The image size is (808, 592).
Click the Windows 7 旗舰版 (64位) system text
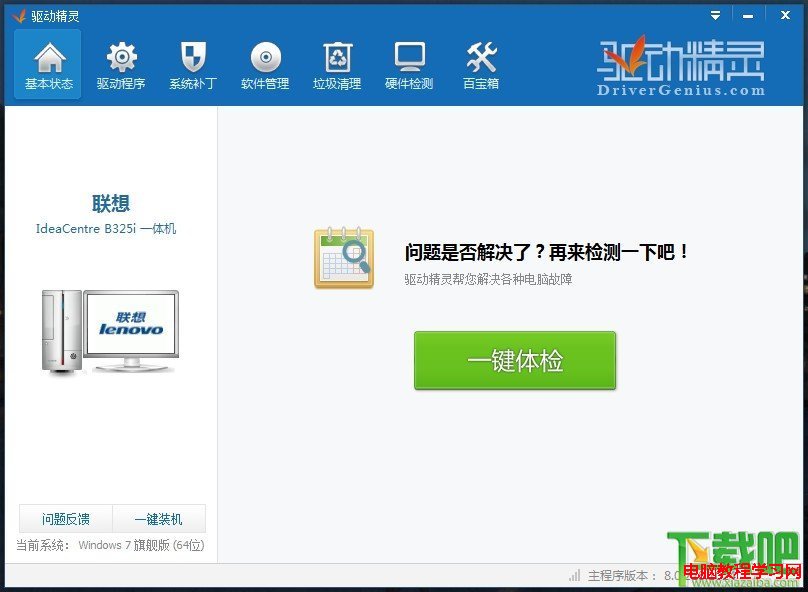pos(141,545)
